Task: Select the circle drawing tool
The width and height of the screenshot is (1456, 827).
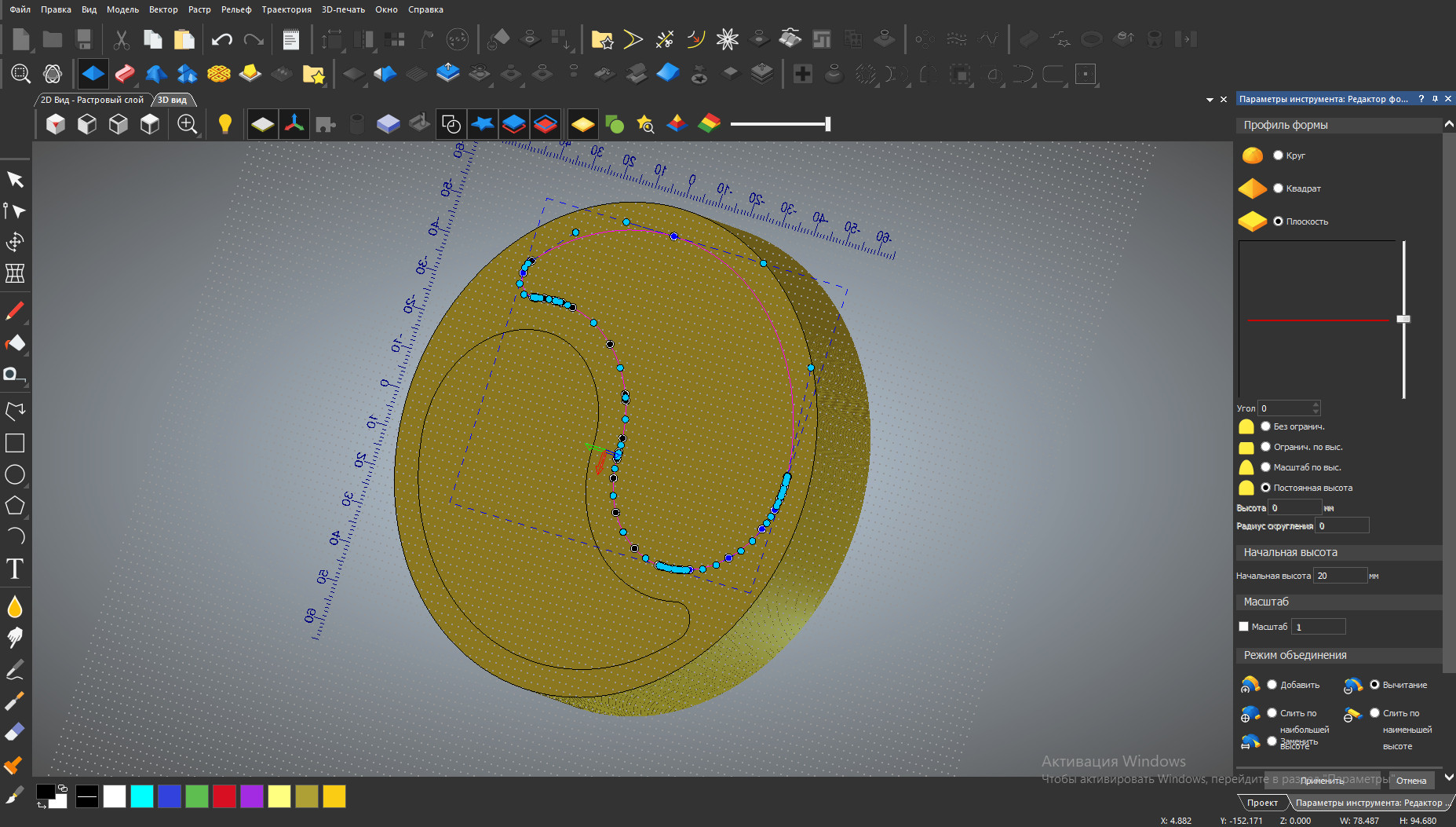Action: 15,474
